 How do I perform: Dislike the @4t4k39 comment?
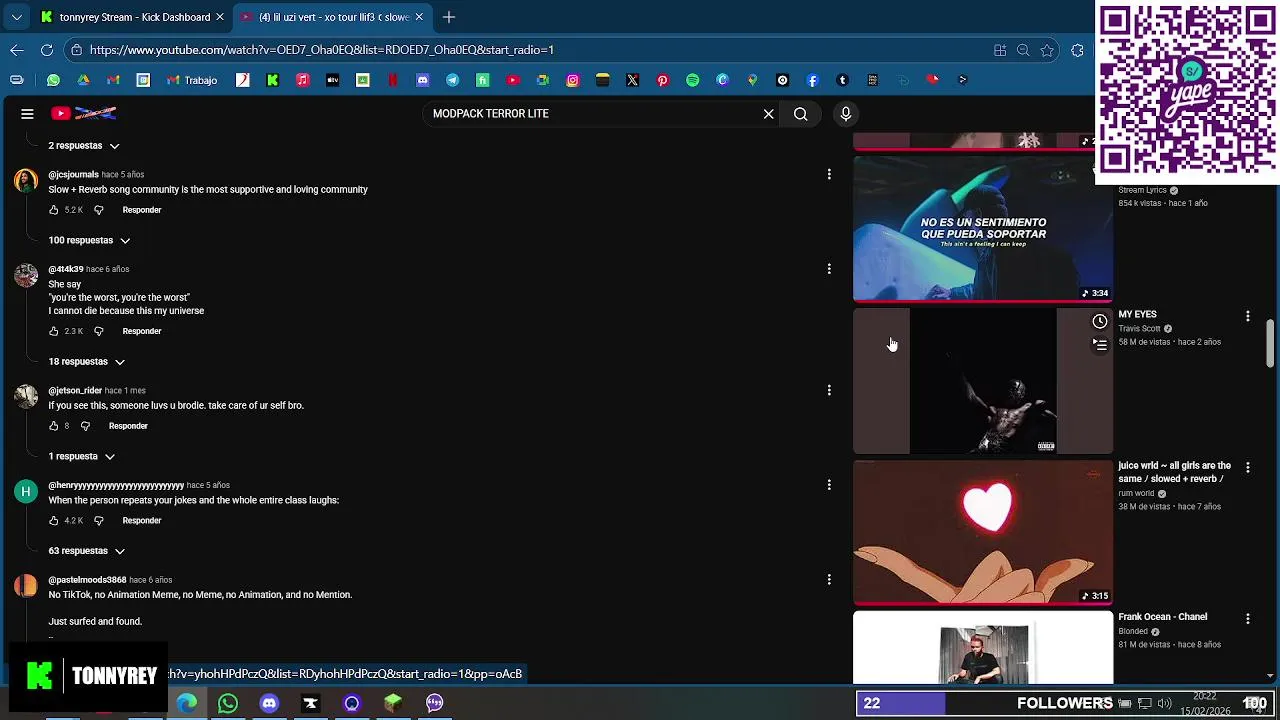point(98,331)
